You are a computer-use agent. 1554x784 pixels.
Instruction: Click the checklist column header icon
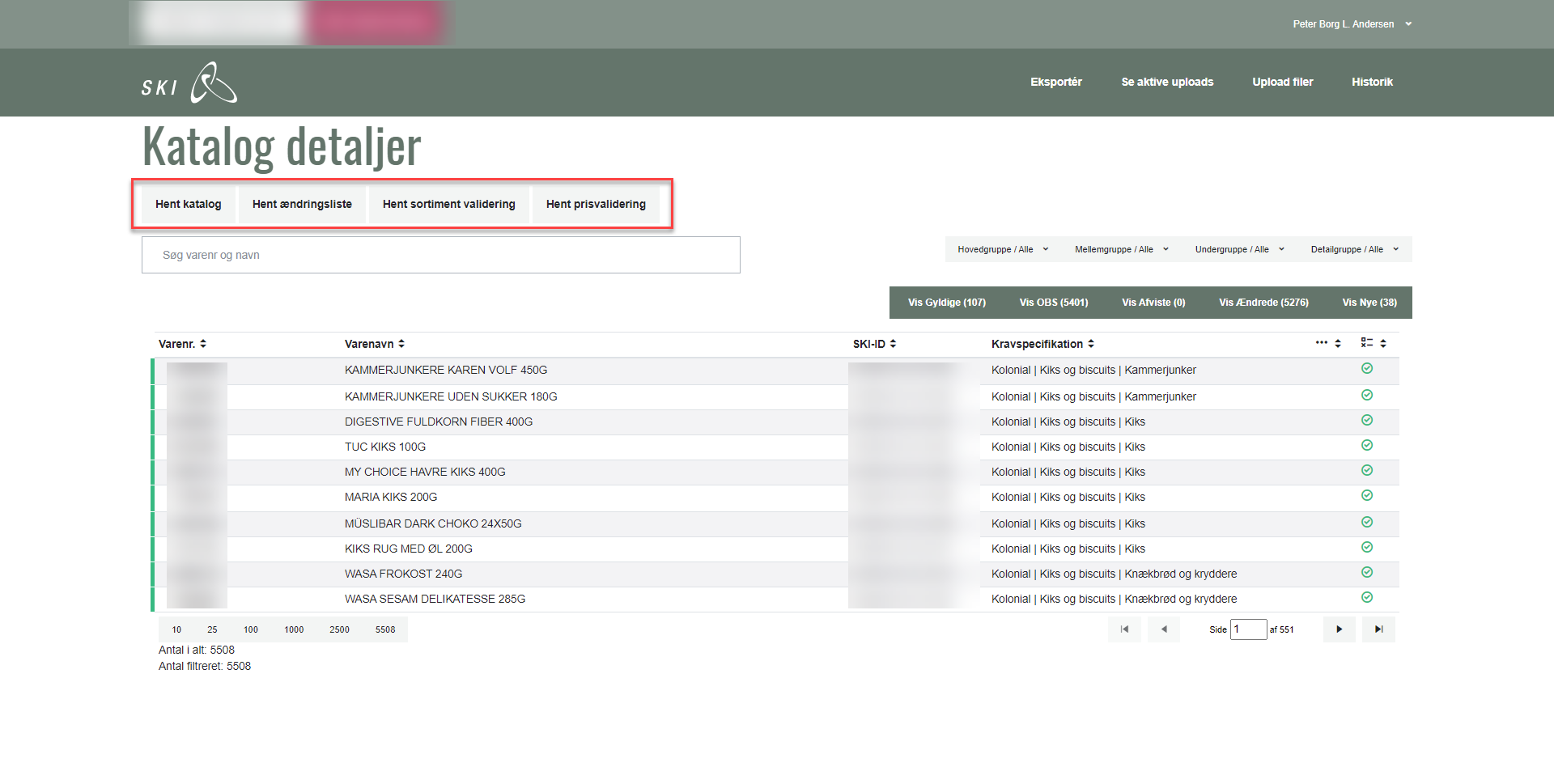(1367, 343)
